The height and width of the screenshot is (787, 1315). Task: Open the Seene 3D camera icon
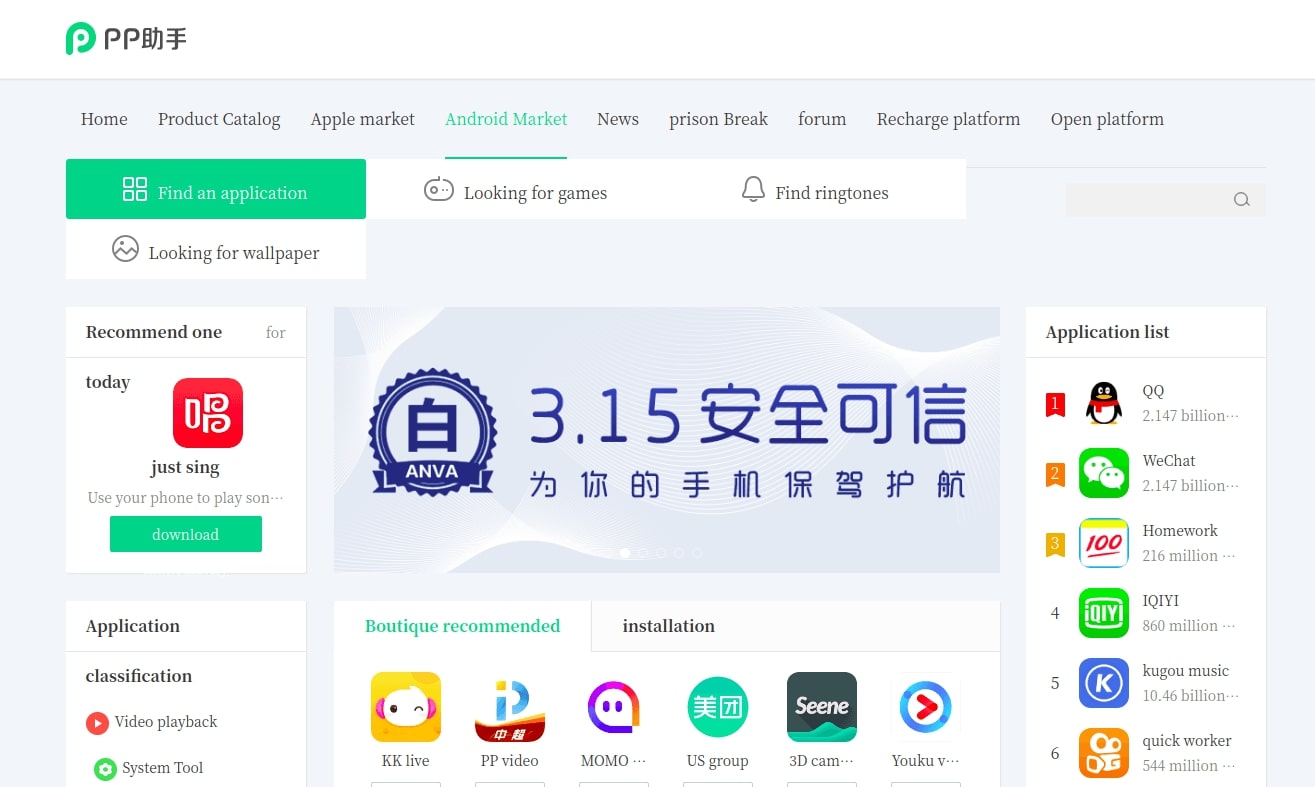tap(822, 707)
